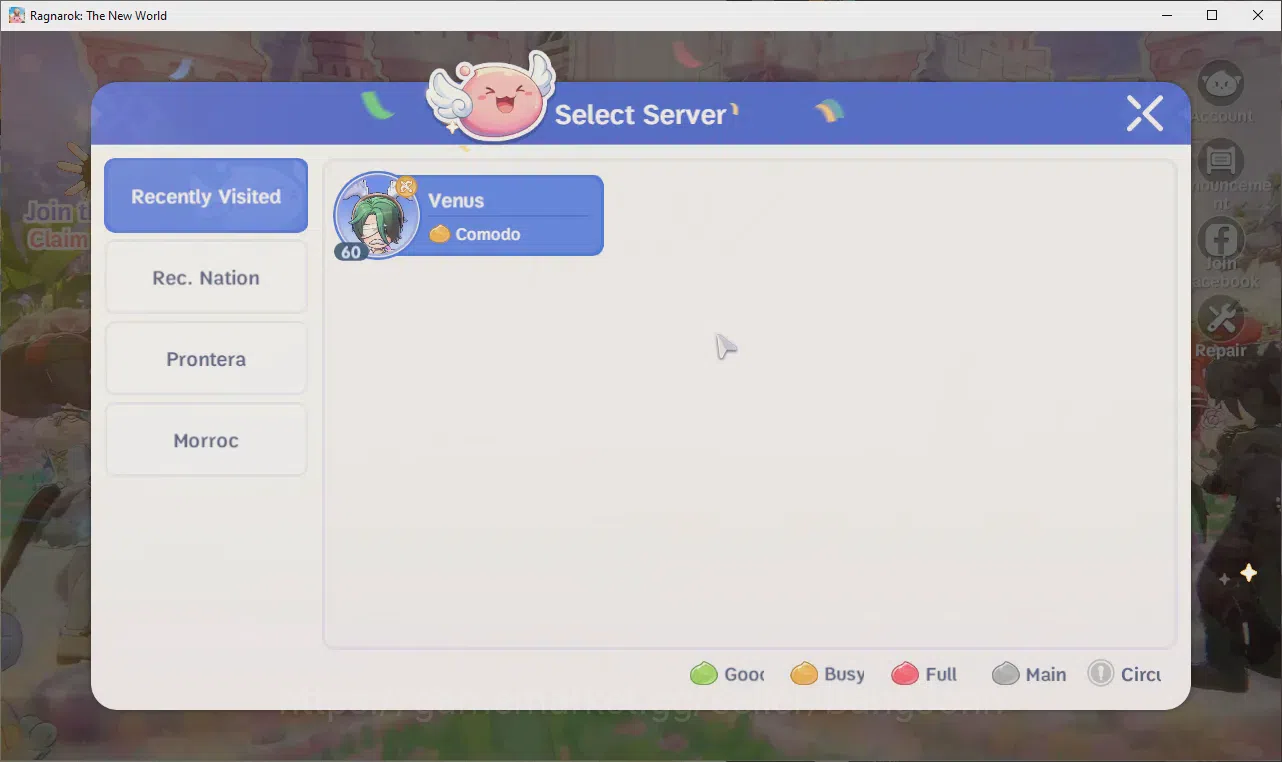The height and width of the screenshot is (762, 1282).
Task: Show the Morroc server group
Action: (206, 440)
